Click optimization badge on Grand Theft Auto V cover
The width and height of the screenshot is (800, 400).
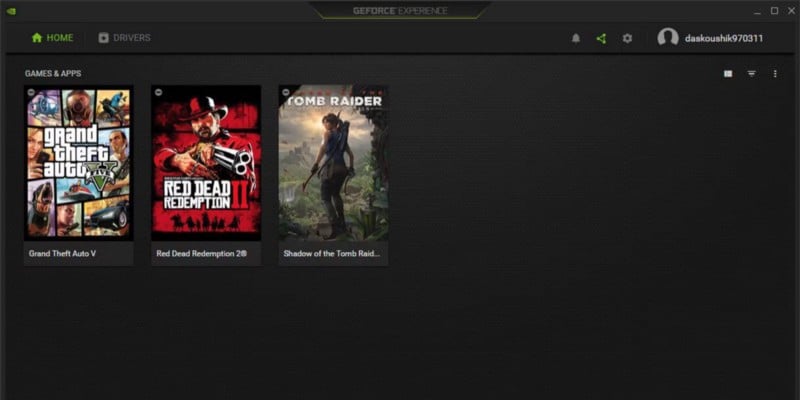point(31,92)
